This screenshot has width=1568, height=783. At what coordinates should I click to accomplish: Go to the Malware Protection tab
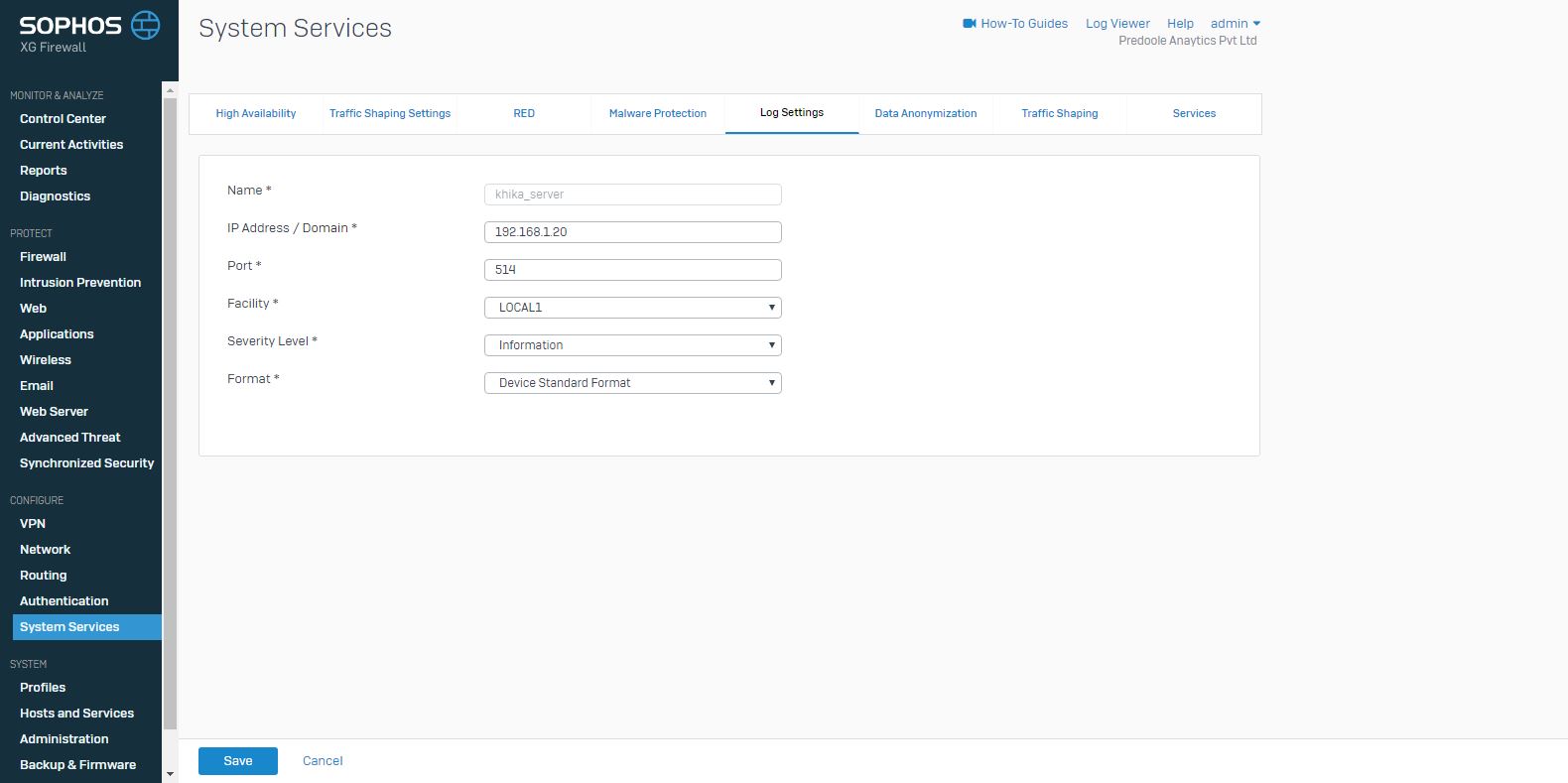(658, 113)
